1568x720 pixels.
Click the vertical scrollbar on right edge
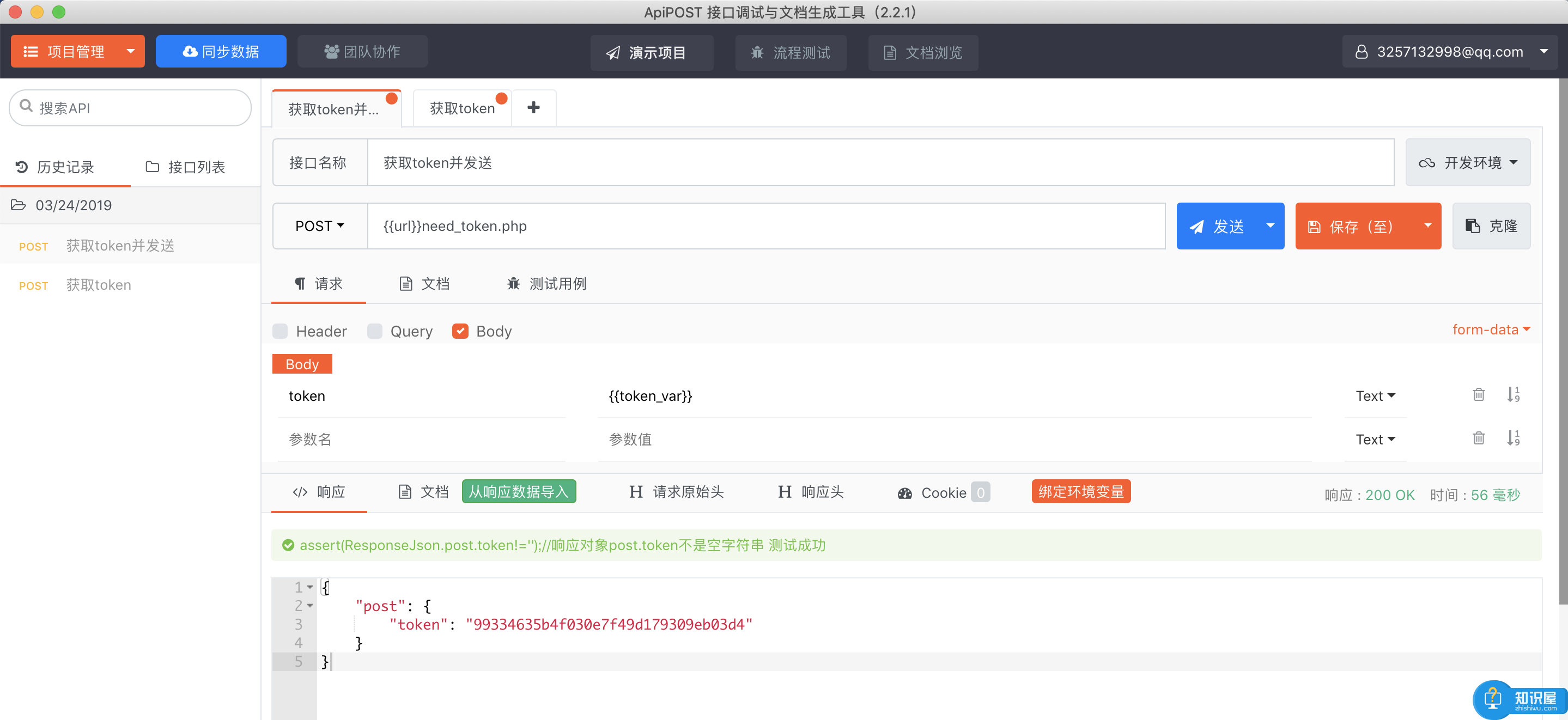(x=1563, y=341)
